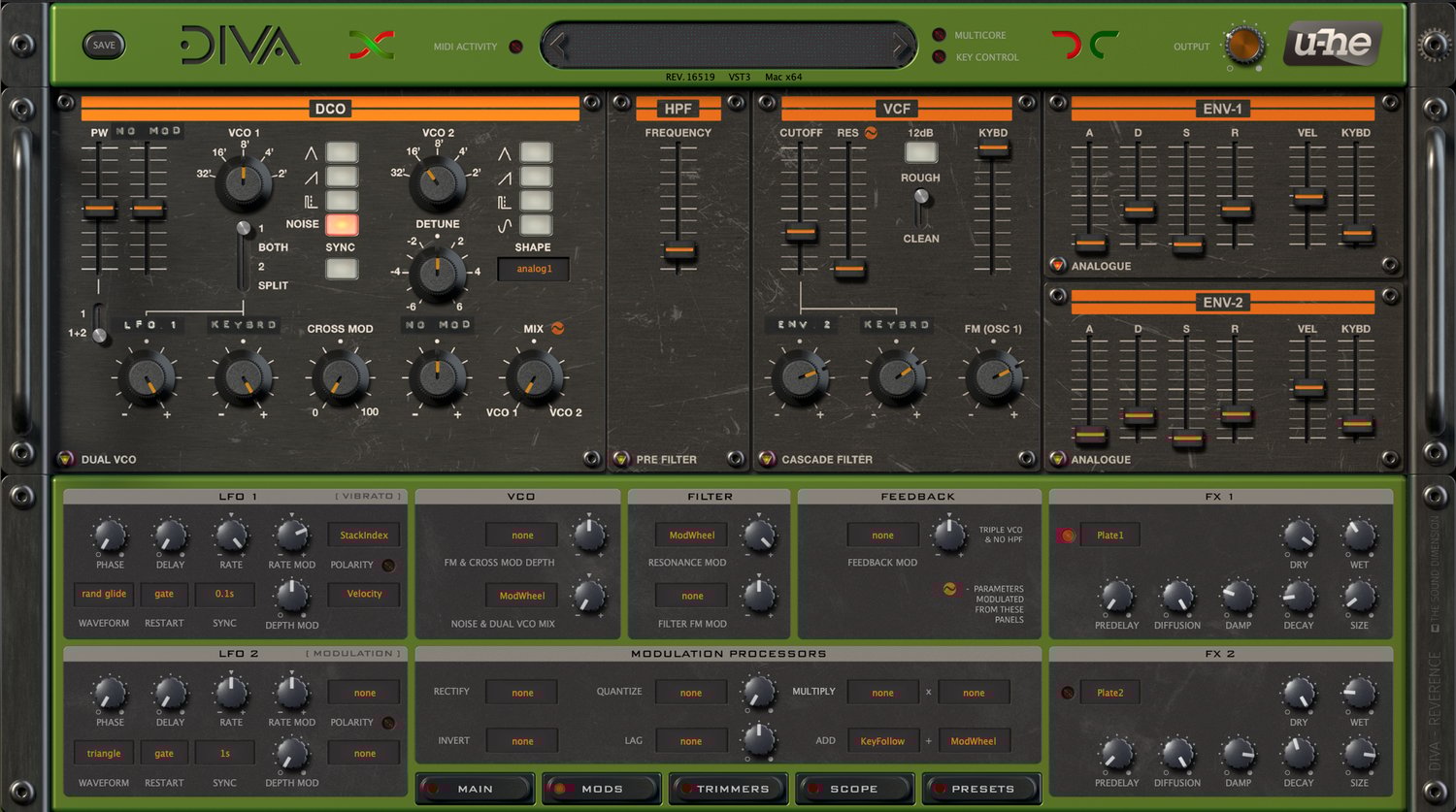Click the preset name display
Screen dimensions: 1456x812
pos(729,46)
